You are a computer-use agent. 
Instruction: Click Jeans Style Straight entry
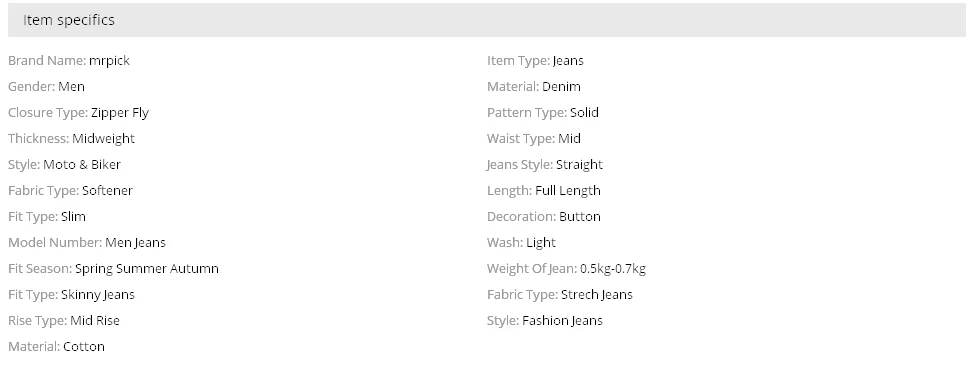[545, 165]
